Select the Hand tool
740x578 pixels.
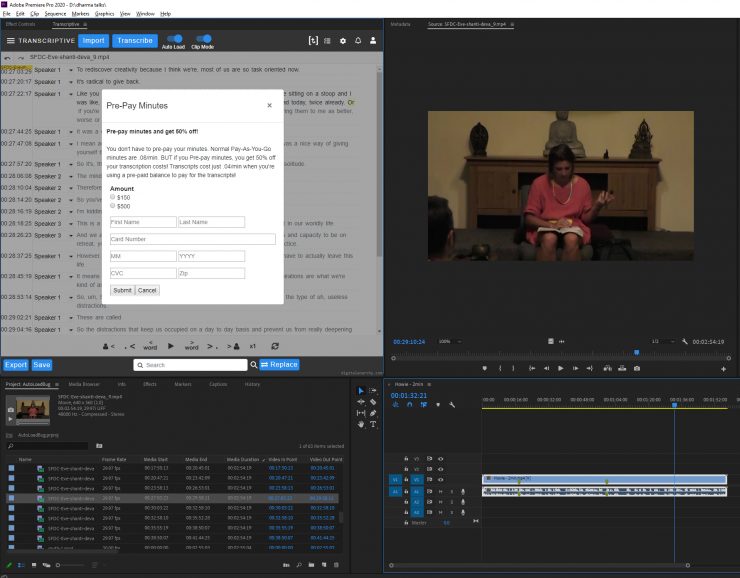(361, 424)
